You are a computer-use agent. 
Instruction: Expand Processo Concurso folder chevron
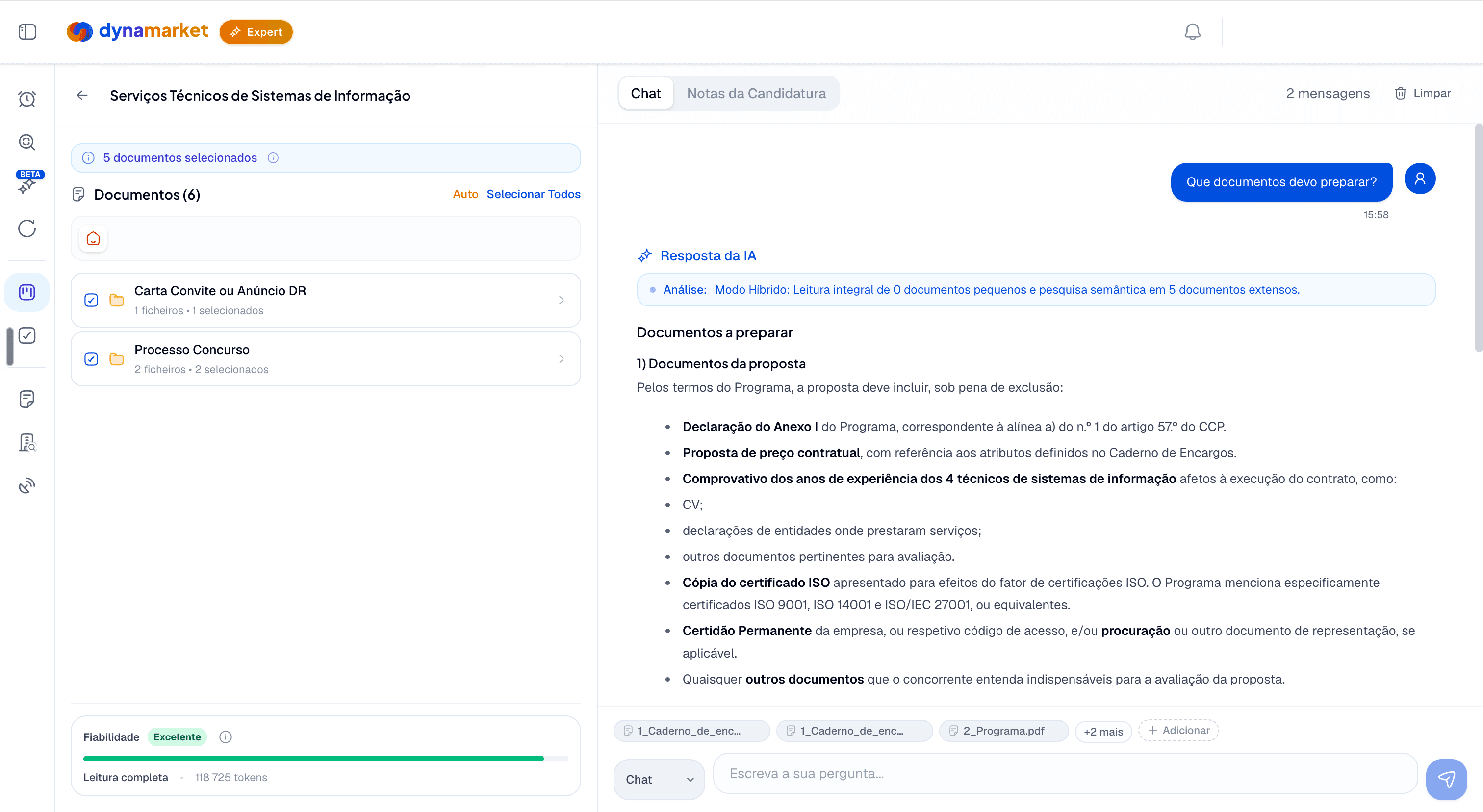tap(562, 359)
